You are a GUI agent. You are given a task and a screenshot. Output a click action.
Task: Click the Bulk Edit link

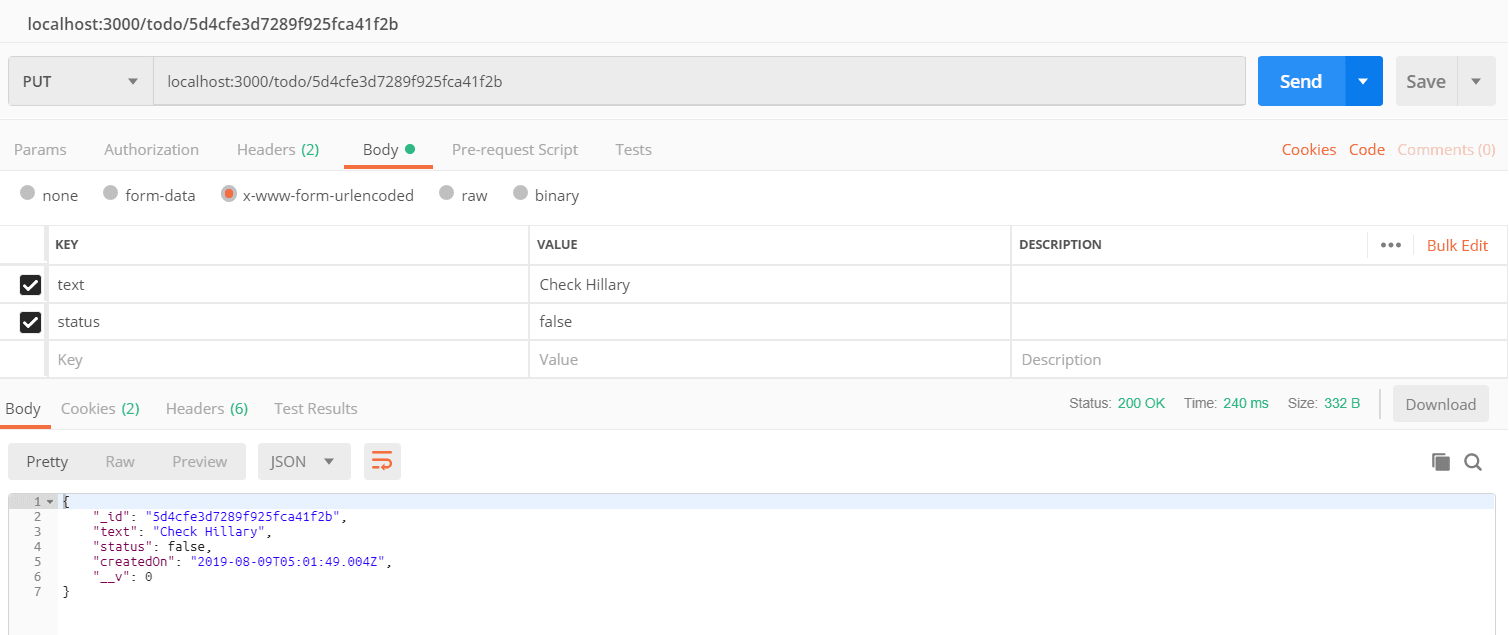point(1457,245)
